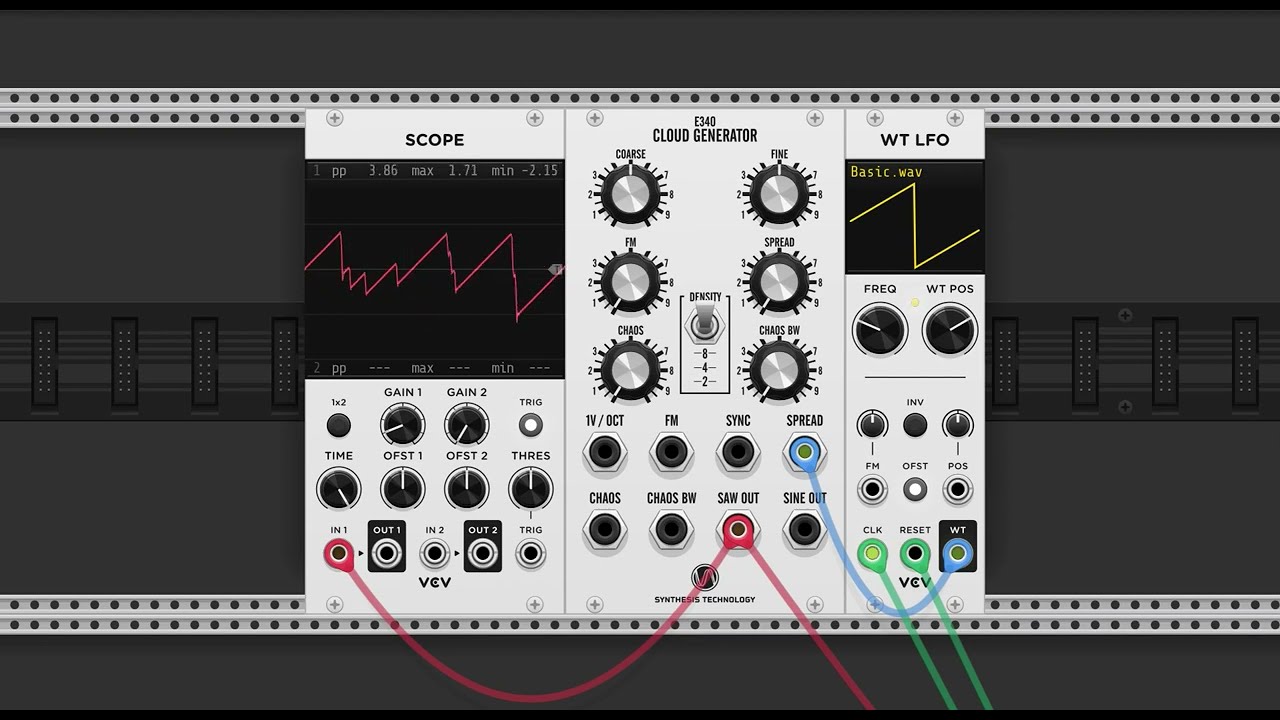
Task: Click the WT LFO module title
Action: point(915,140)
